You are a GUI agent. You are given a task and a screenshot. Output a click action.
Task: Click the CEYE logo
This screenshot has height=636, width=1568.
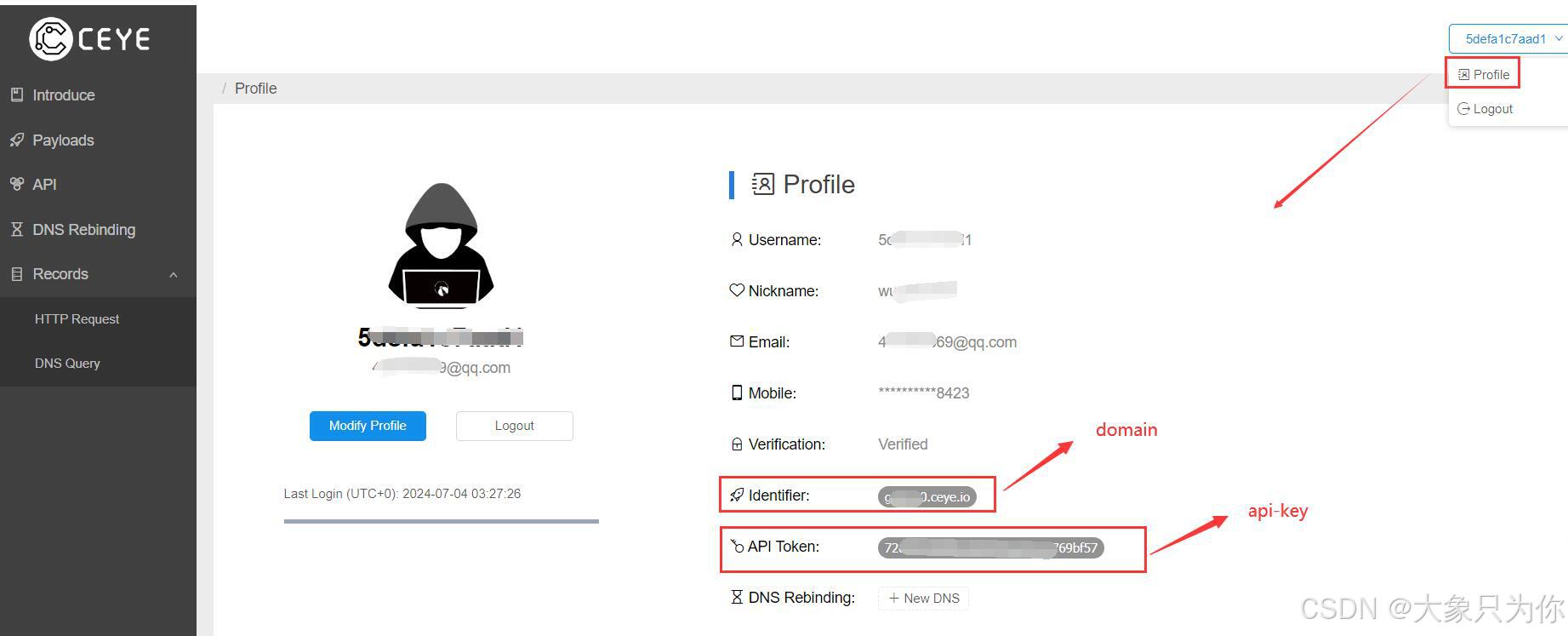[89, 38]
